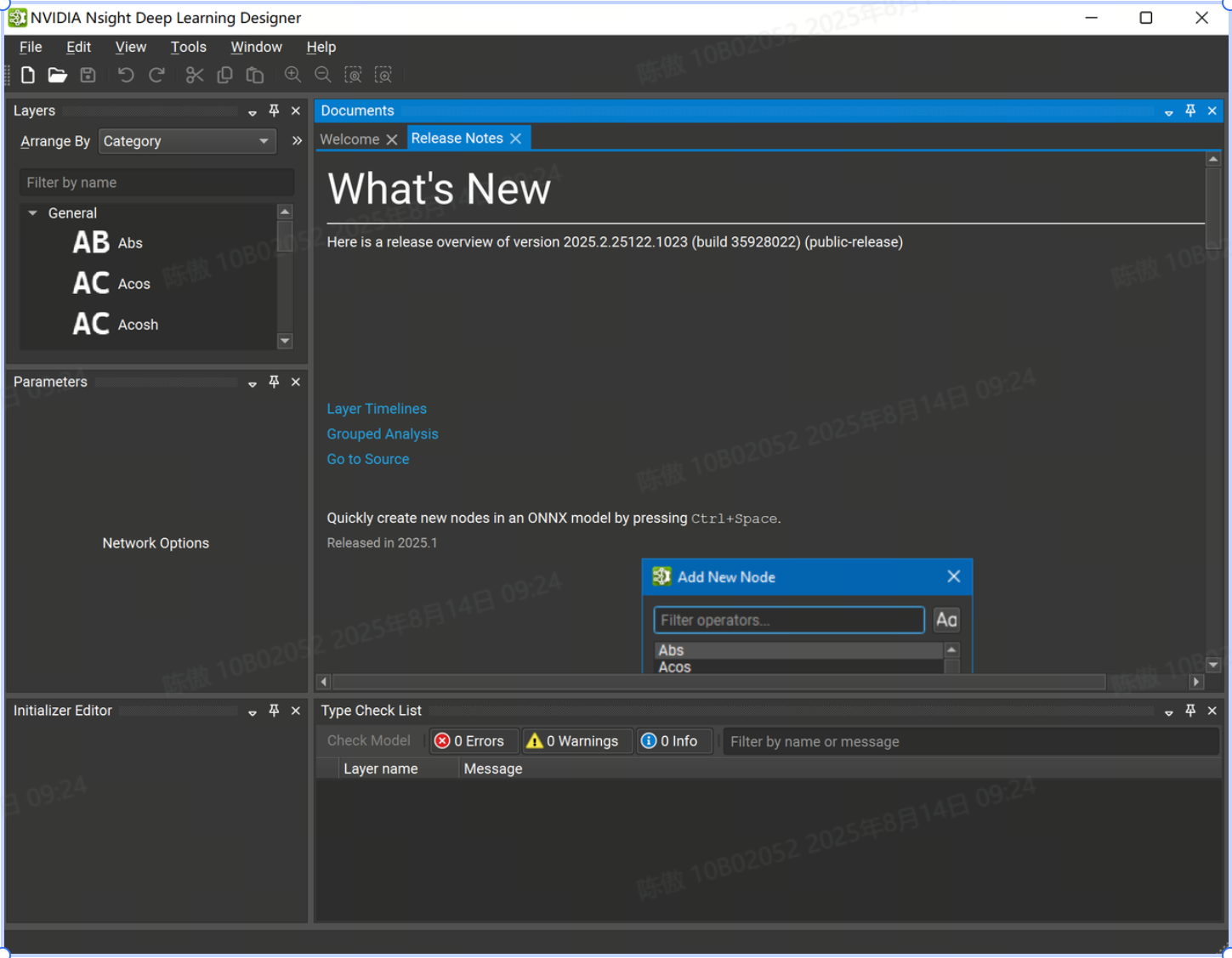Click the zoom-to-fit icon in toolbar

point(353,75)
